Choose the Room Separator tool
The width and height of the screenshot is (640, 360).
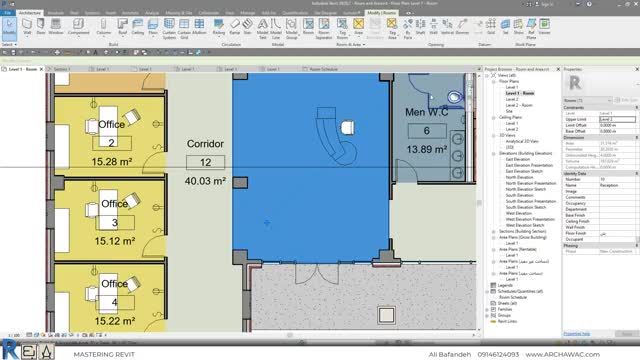click(x=324, y=29)
